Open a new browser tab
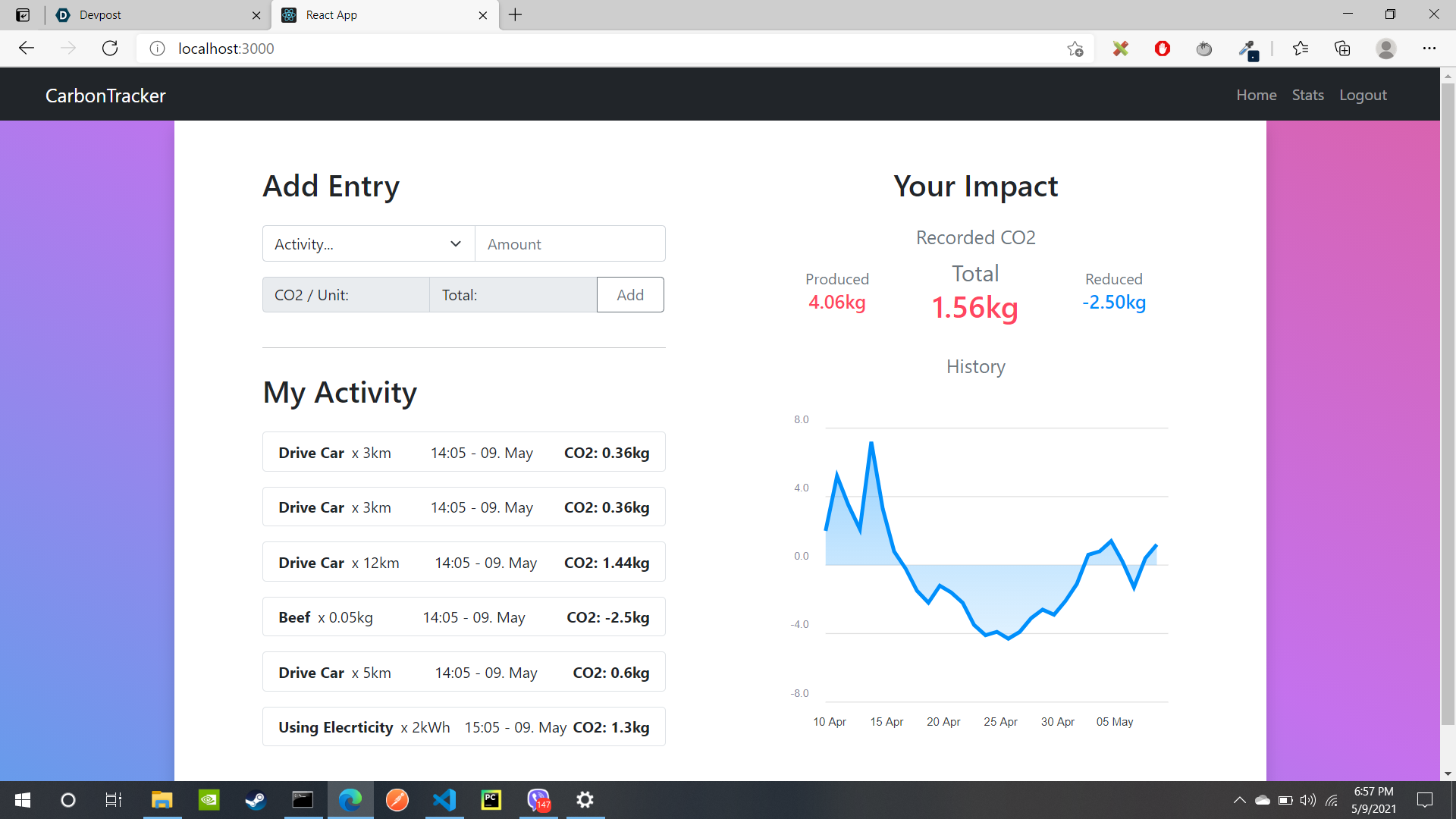The width and height of the screenshot is (1456, 819). click(516, 15)
